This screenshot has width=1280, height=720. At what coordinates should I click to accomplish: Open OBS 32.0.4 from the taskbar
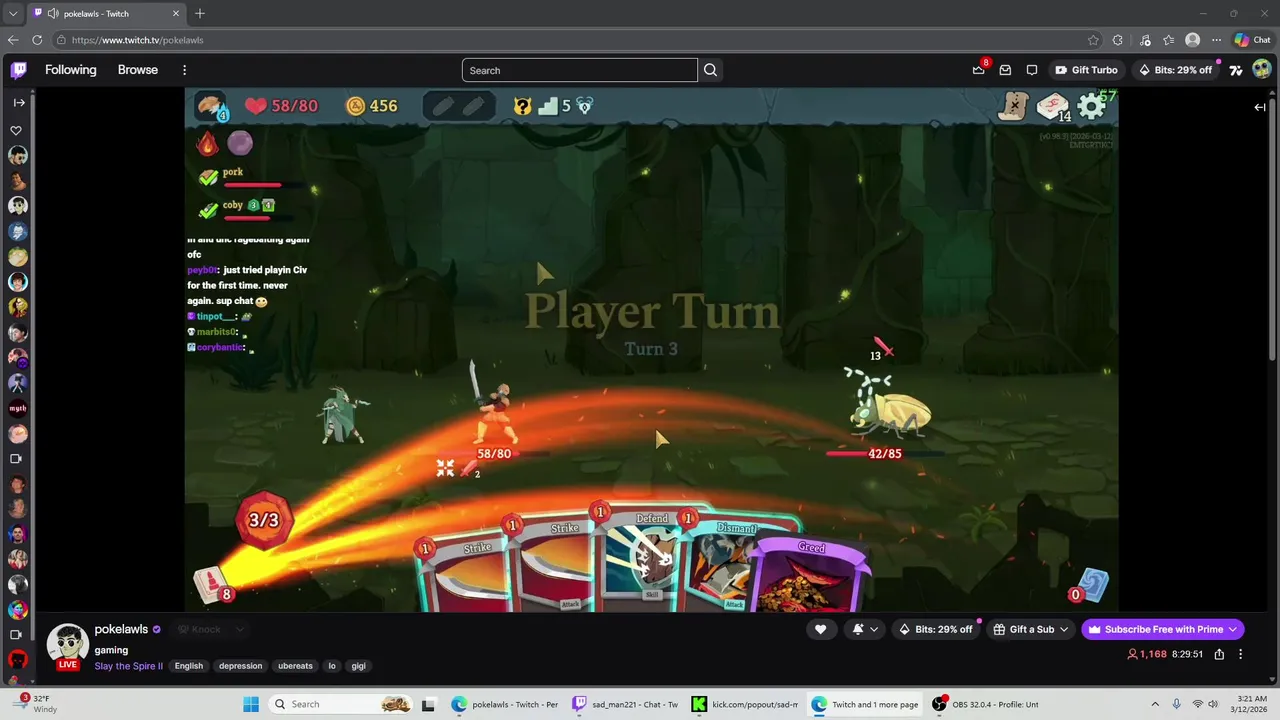click(986, 704)
